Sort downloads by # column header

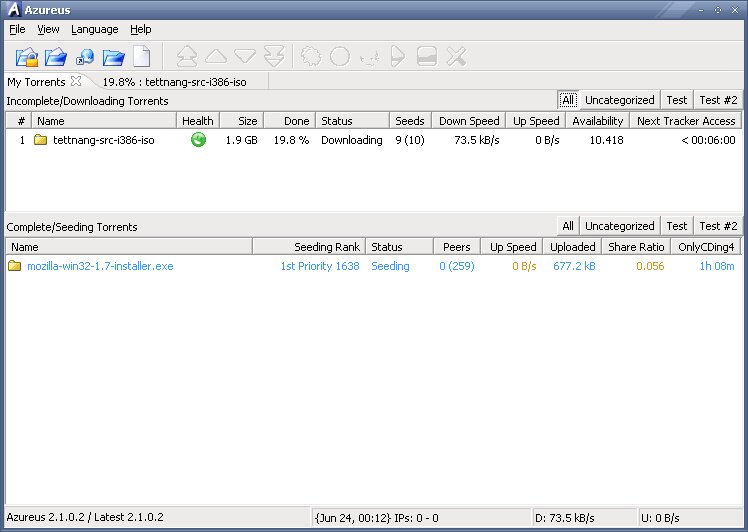pyautogui.click(x=19, y=121)
